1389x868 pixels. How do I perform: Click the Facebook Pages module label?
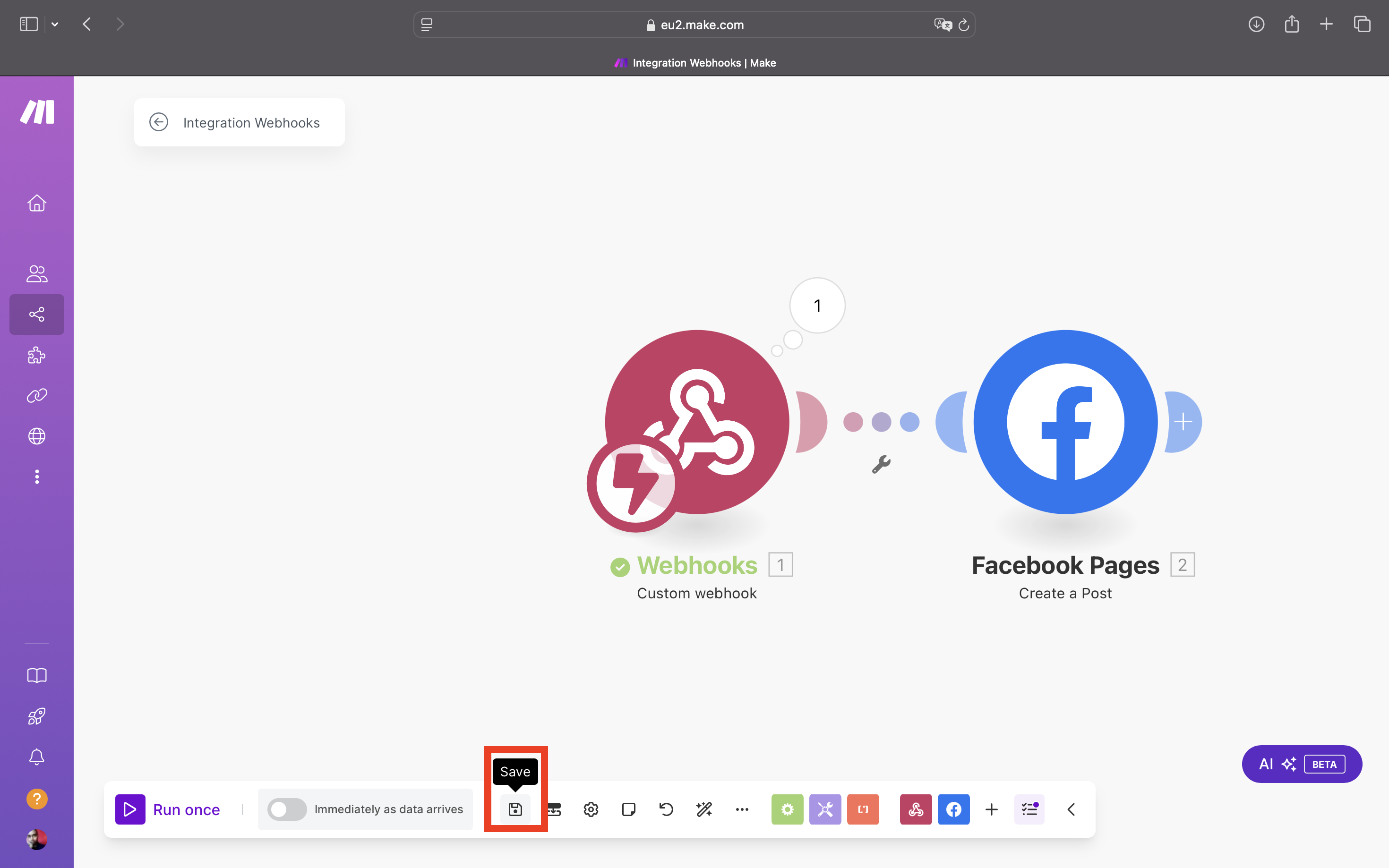tap(1066, 565)
